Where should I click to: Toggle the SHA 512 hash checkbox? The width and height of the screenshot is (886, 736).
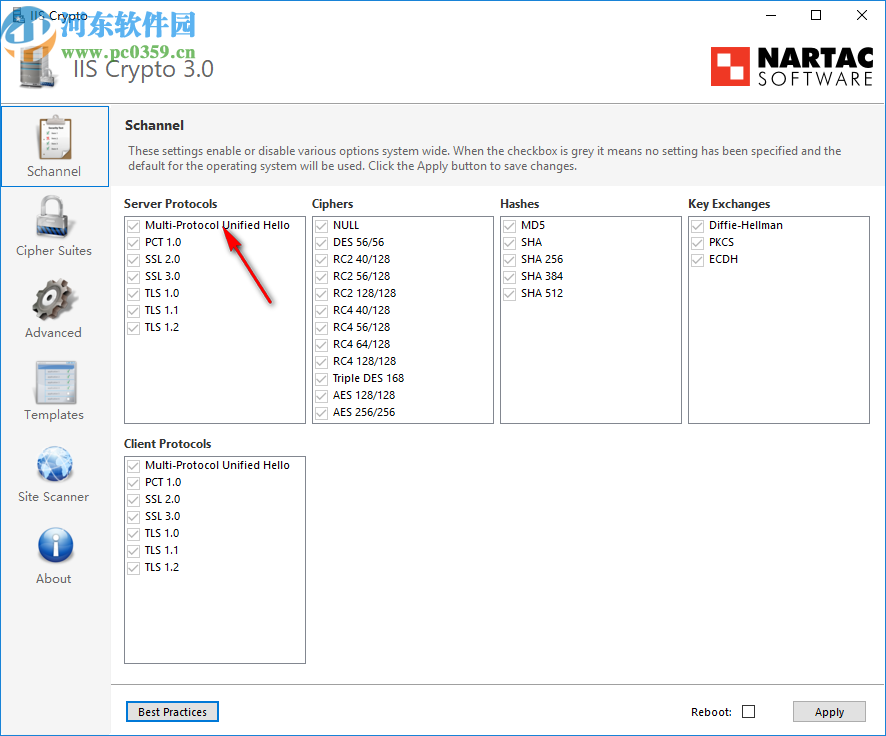tap(510, 294)
